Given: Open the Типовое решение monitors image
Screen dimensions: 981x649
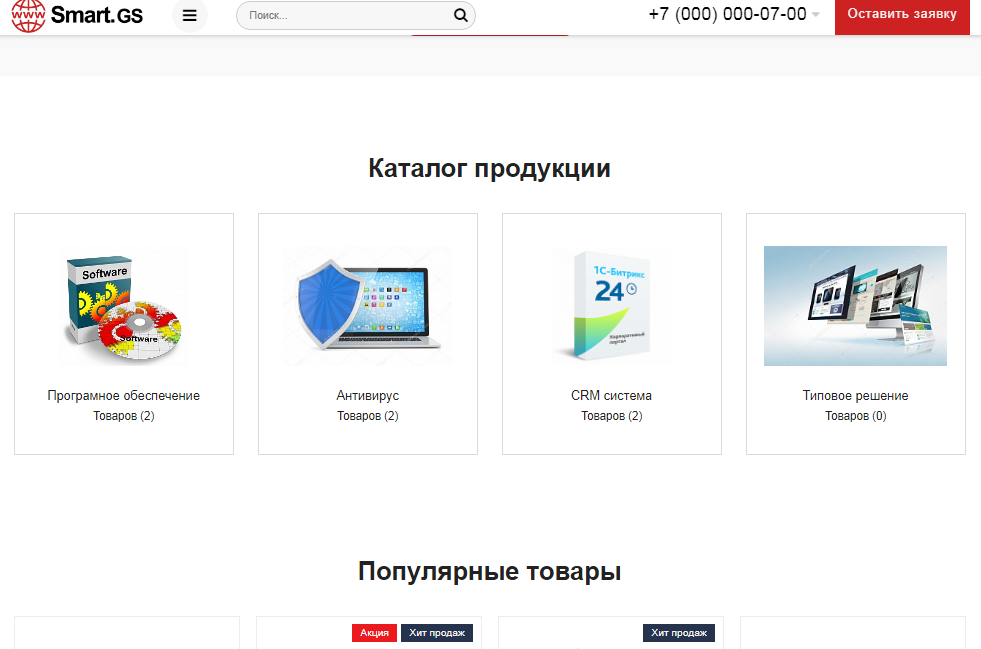Looking at the screenshot, I should (855, 305).
